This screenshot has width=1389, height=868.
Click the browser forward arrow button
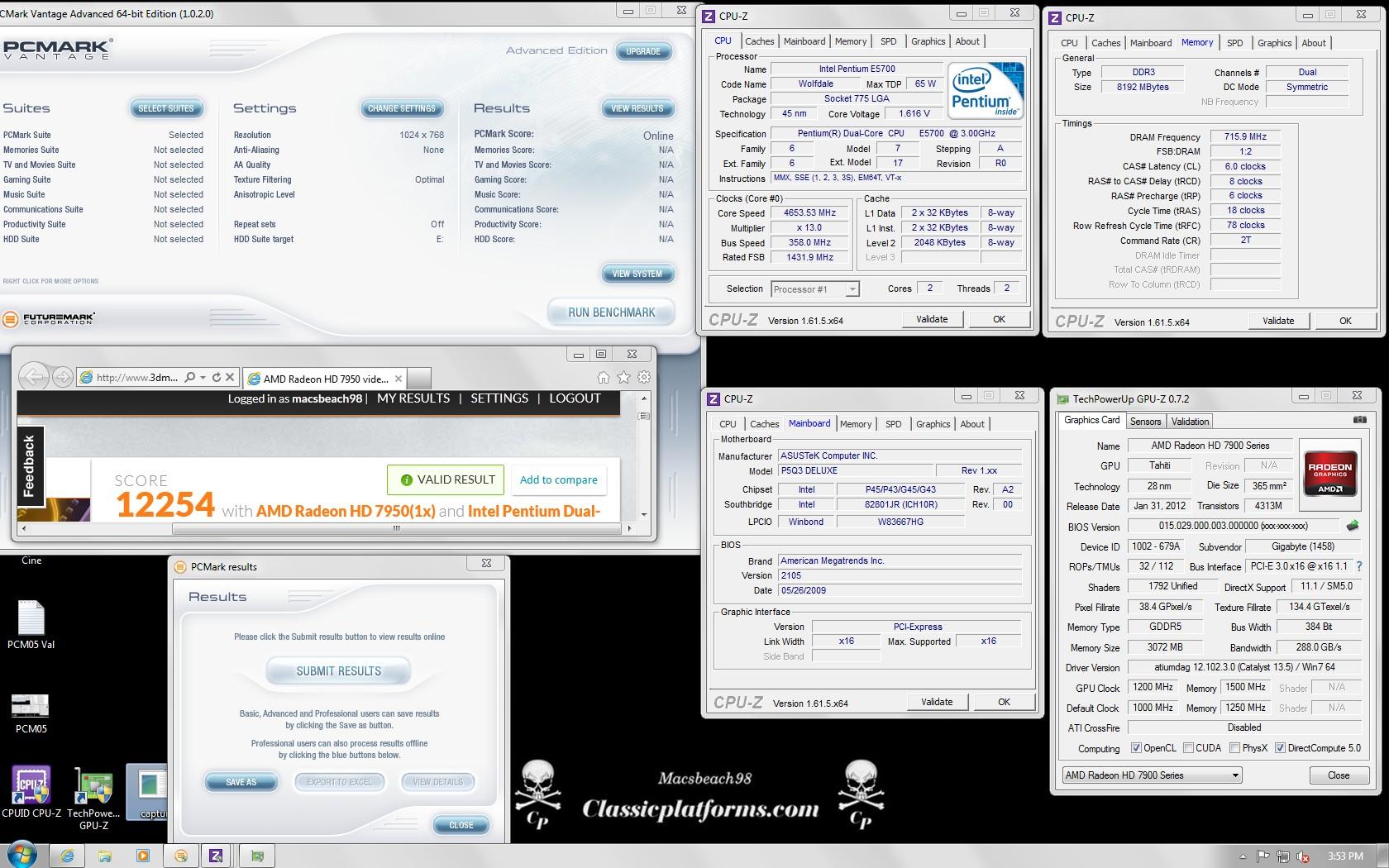pyautogui.click(x=63, y=378)
